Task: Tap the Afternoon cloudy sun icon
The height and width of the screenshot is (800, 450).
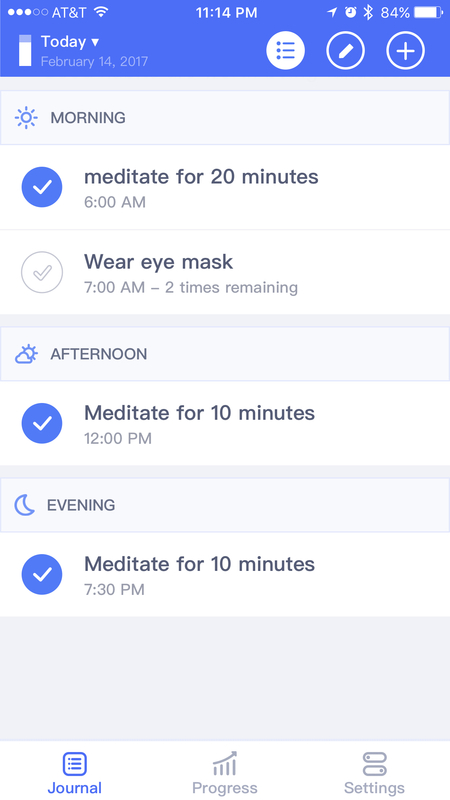Action: point(26,354)
